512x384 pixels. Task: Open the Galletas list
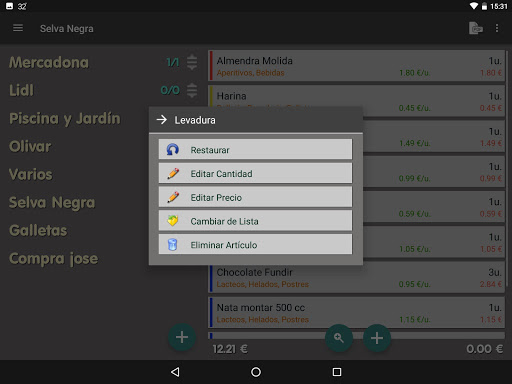[x=38, y=231]
